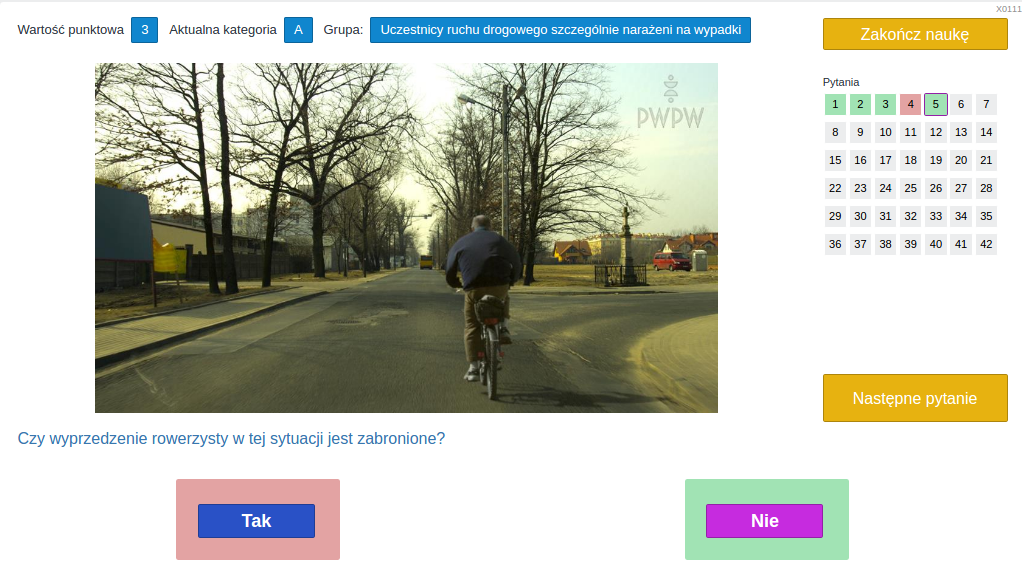The height and width of the screenshot is (565, 1022).
Task: Jump to question 22
Action: tap(835, 188)
